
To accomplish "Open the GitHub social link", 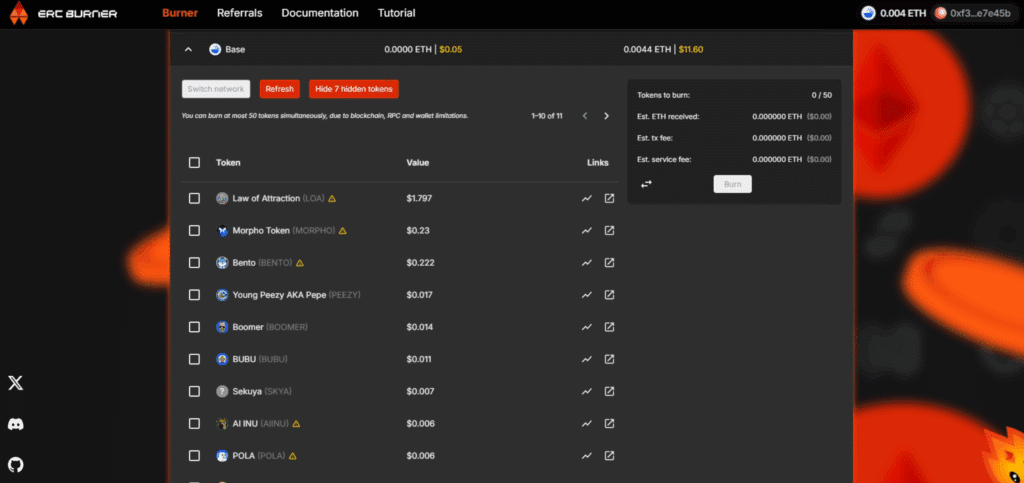I will [x=16, y=465].
